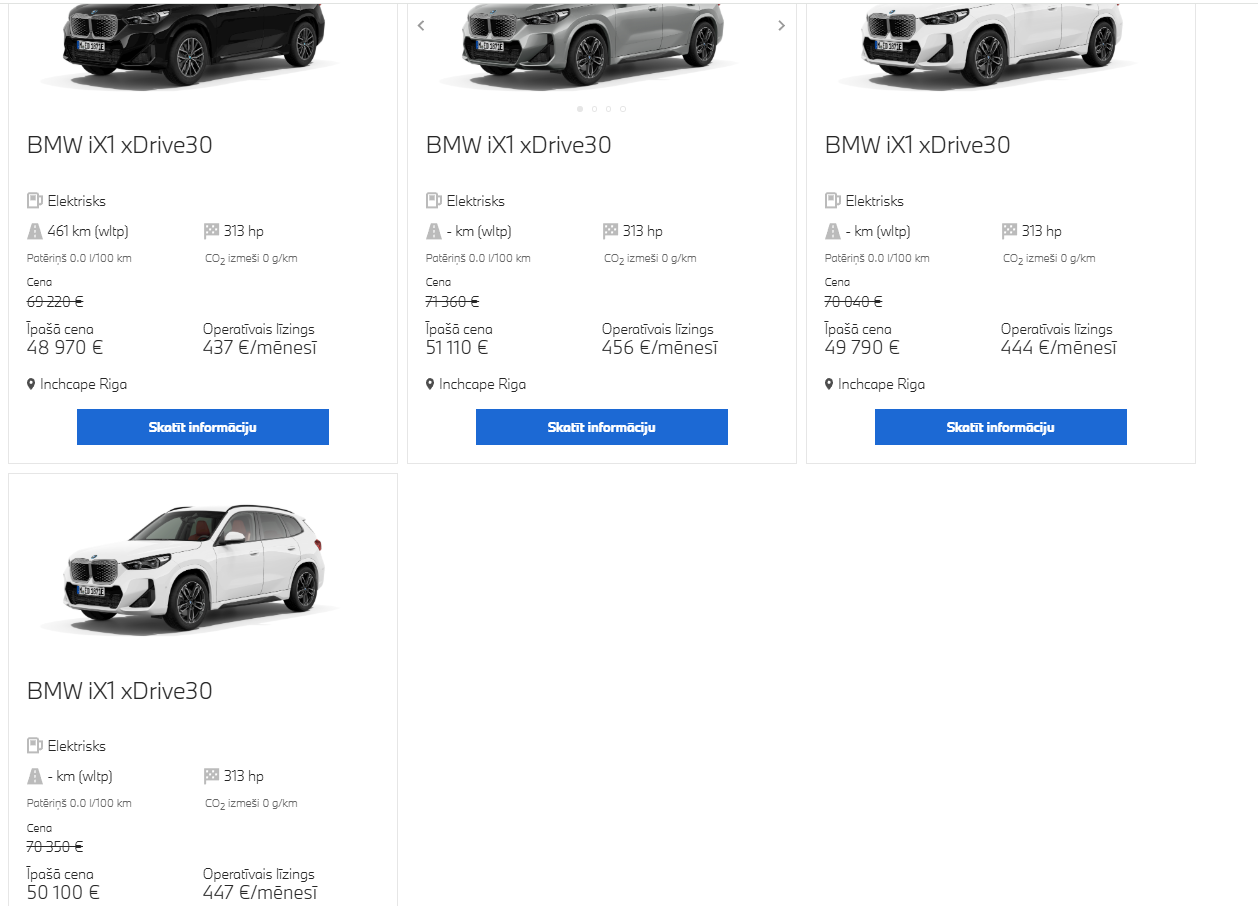Select the third carousel dot under silver car

point(608,108)
